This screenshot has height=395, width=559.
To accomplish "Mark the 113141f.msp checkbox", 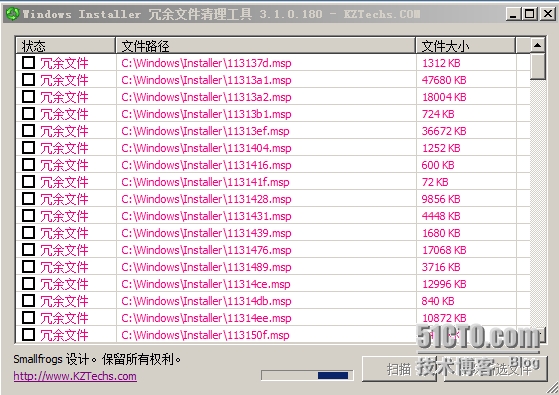I will pos(29,182).
